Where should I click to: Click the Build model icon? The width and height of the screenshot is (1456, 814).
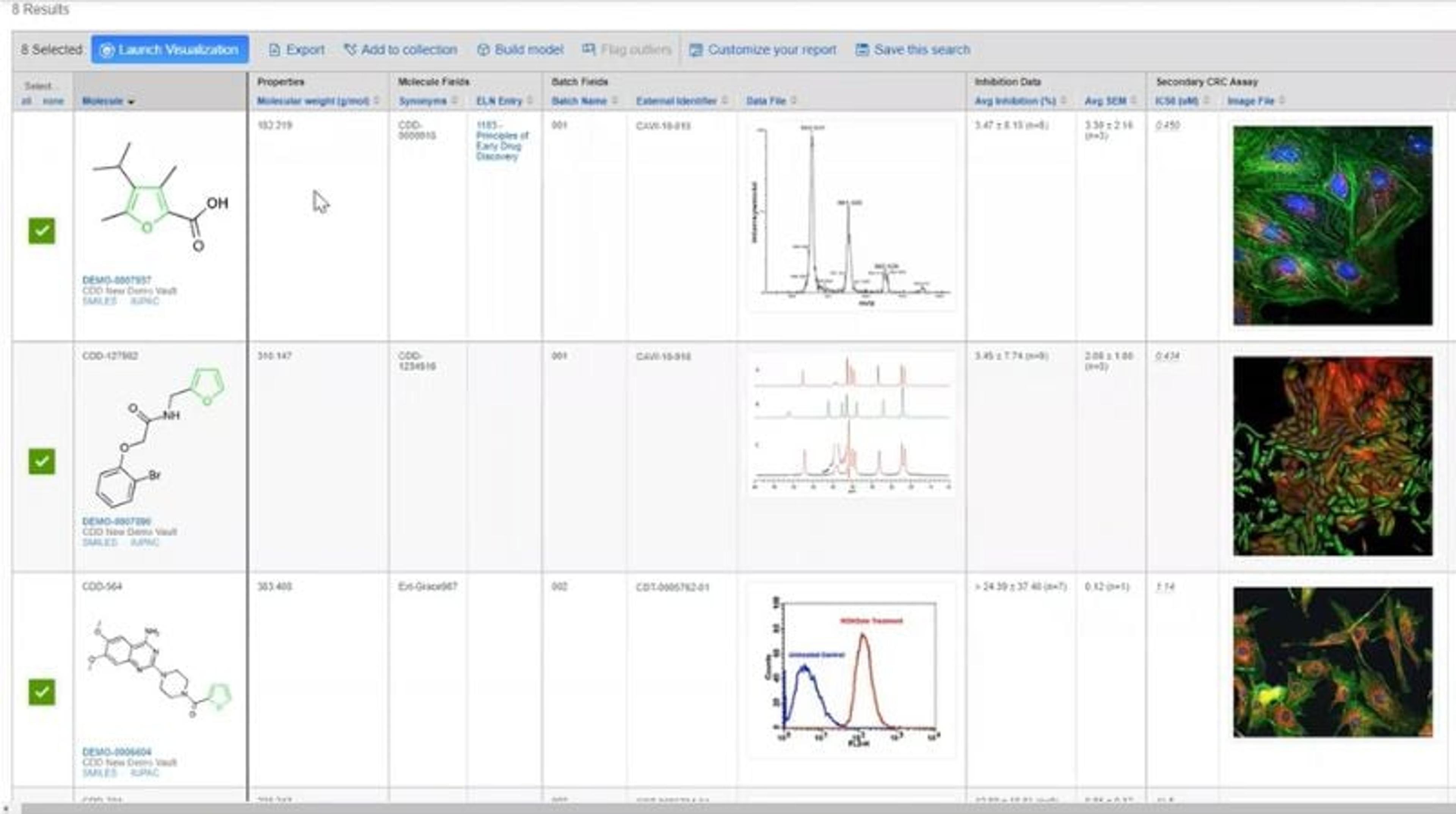point(483,50)
